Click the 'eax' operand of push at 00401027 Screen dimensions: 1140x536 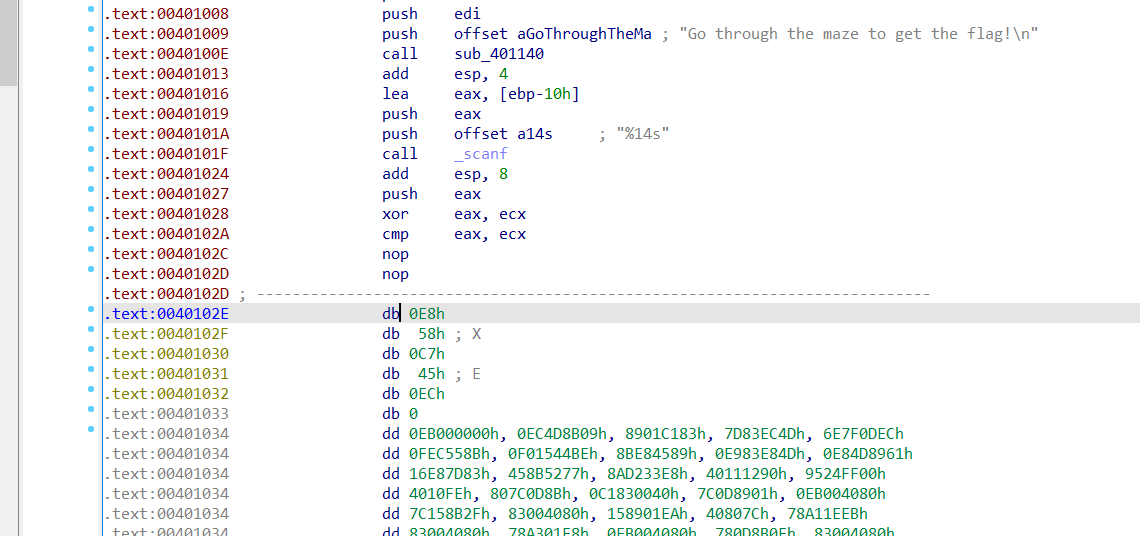click(467, 194)
